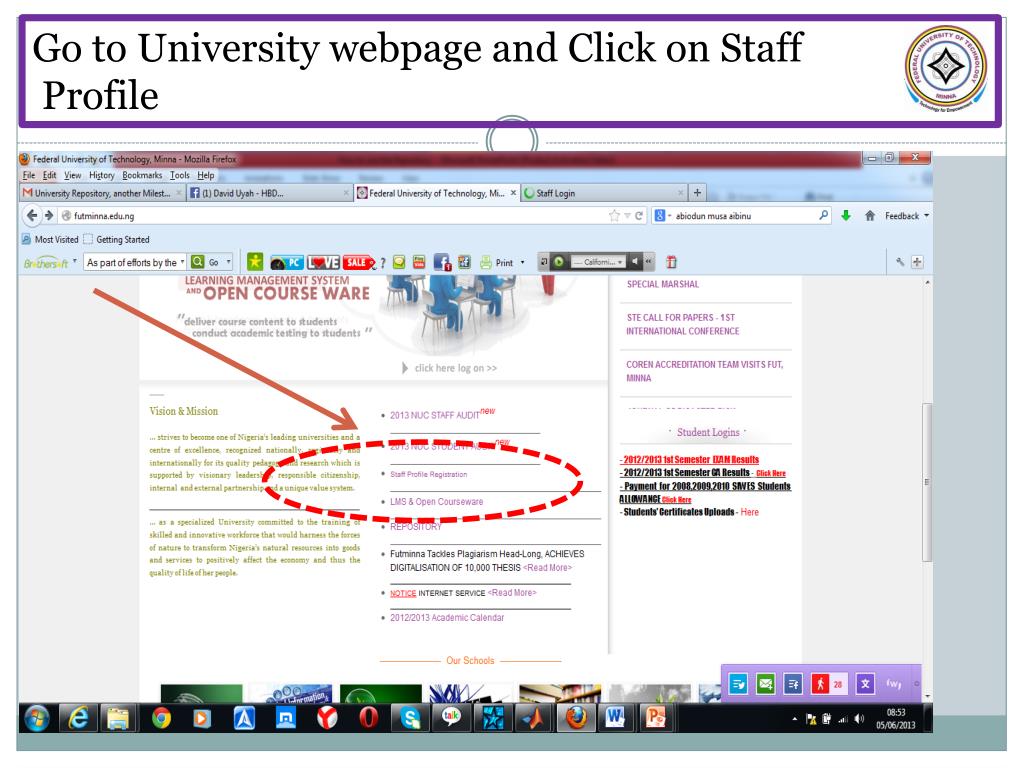Expand the Go button dropdown arrow
Image resolution: width=1024 pixels, height=768 pixels.
tap(229, 262)
